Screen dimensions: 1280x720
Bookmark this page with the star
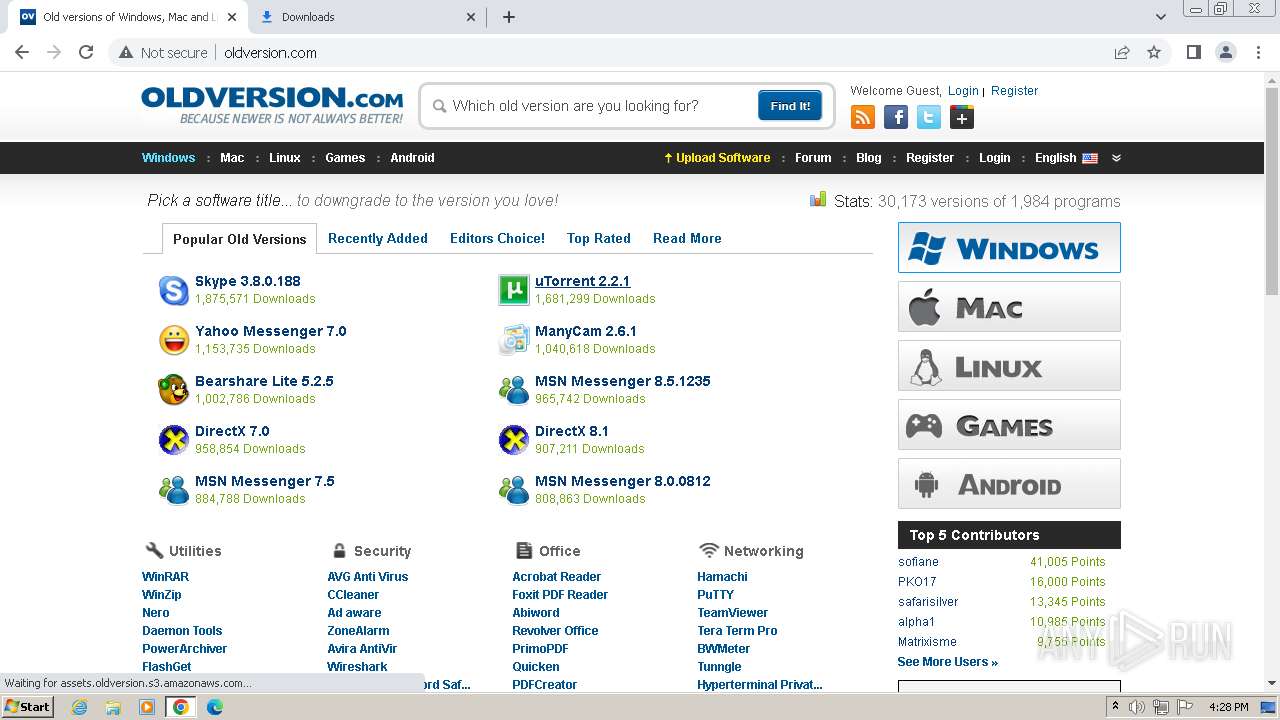(x=1154, y=52)
